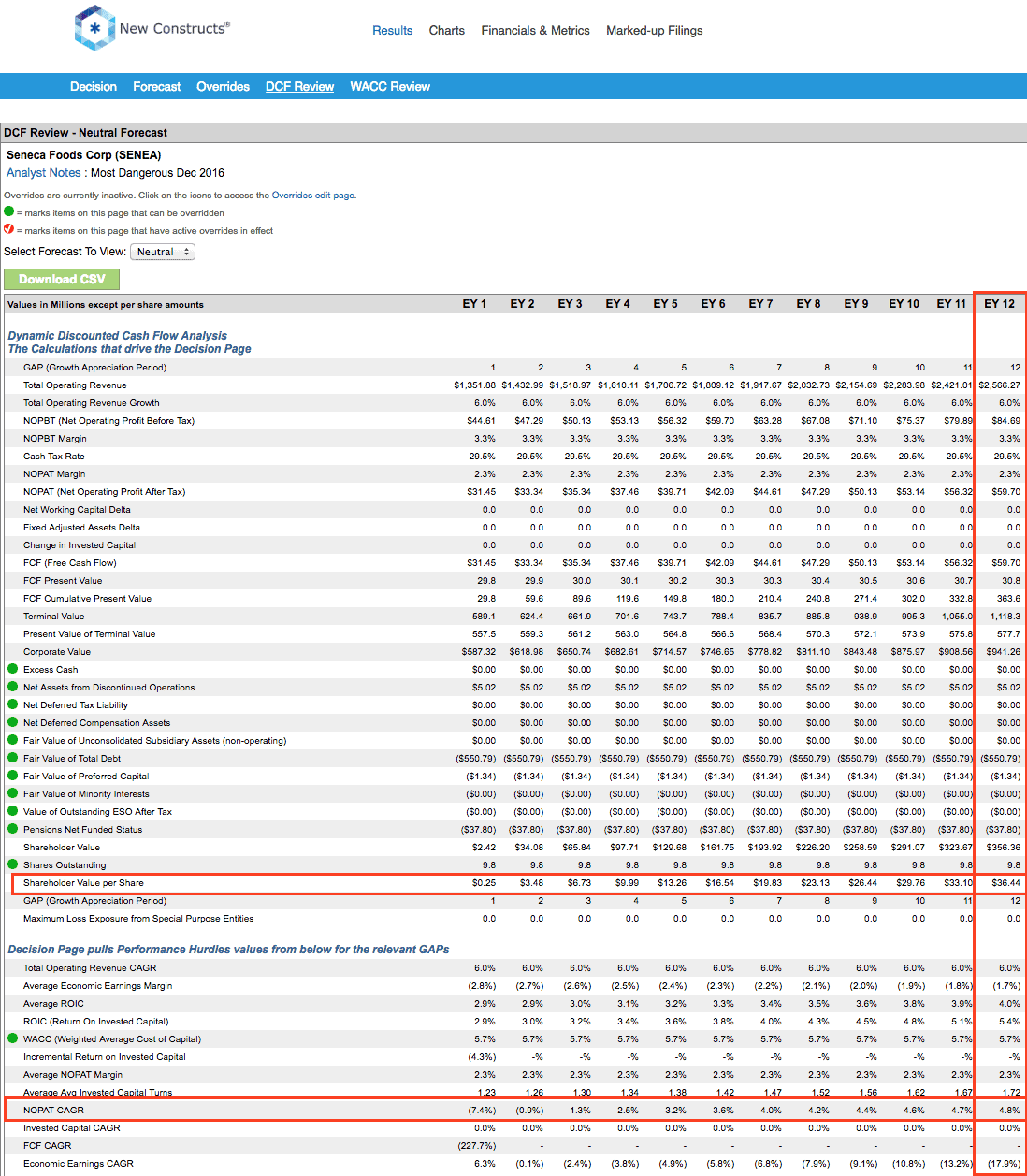Click the 'Total Operating Revenue Growth' row label
The width and height of the screenshot is (1027, 1176).
pos(92,403)
